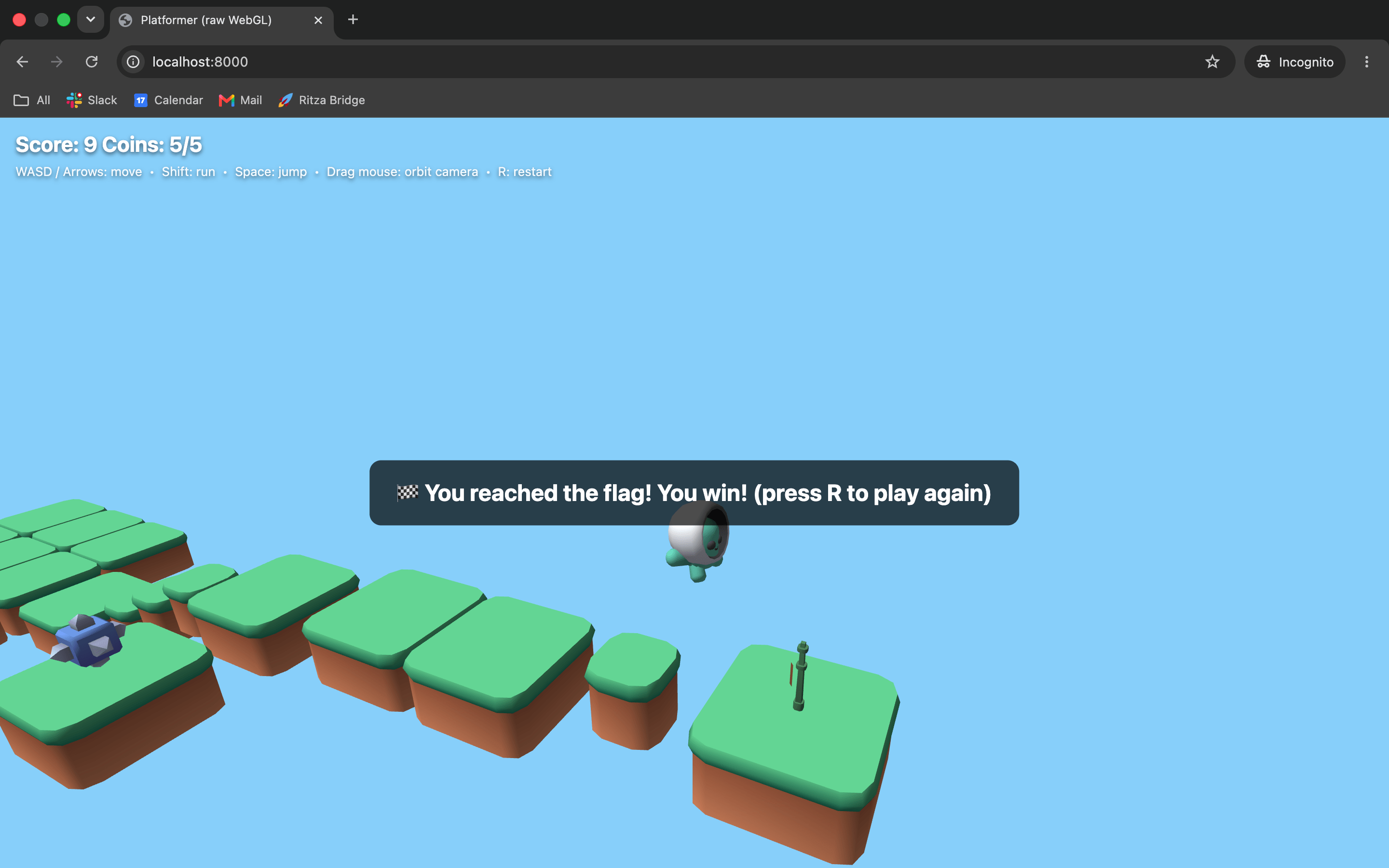1389x868 pixels.
Task: Click the 'Drag mouse: orbit camera' hint
Action: pos(402,172)
